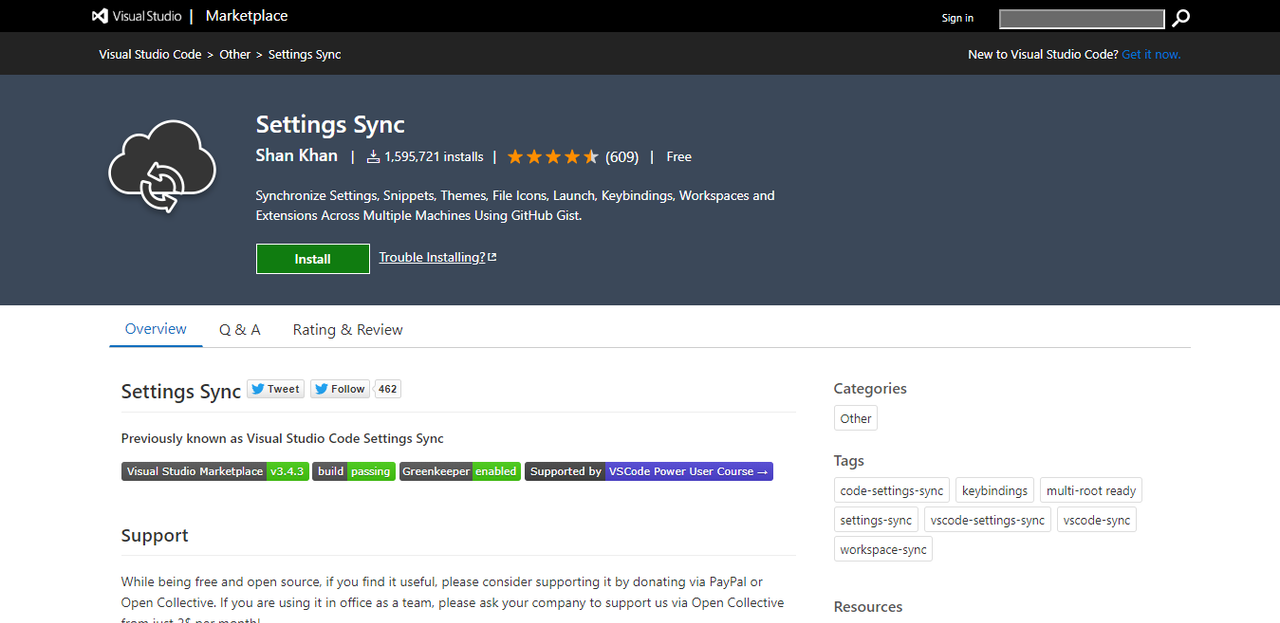Click the vscode-settings-sync tag
1280x623 pixels.
[987, 520]
